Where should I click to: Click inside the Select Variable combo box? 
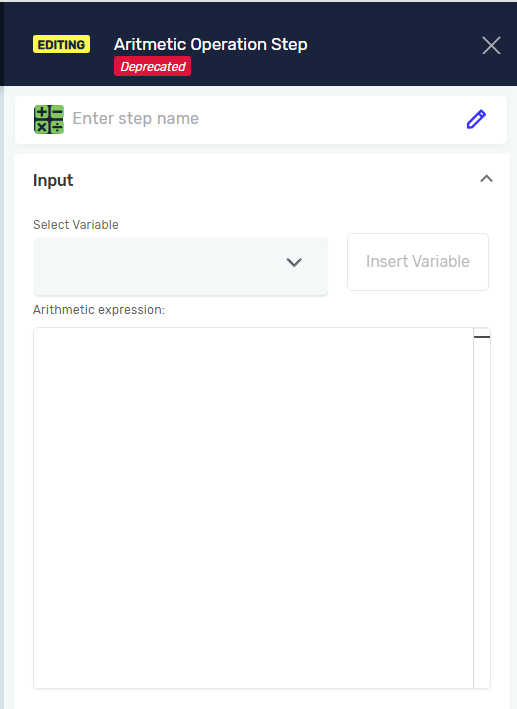point(180,266)
